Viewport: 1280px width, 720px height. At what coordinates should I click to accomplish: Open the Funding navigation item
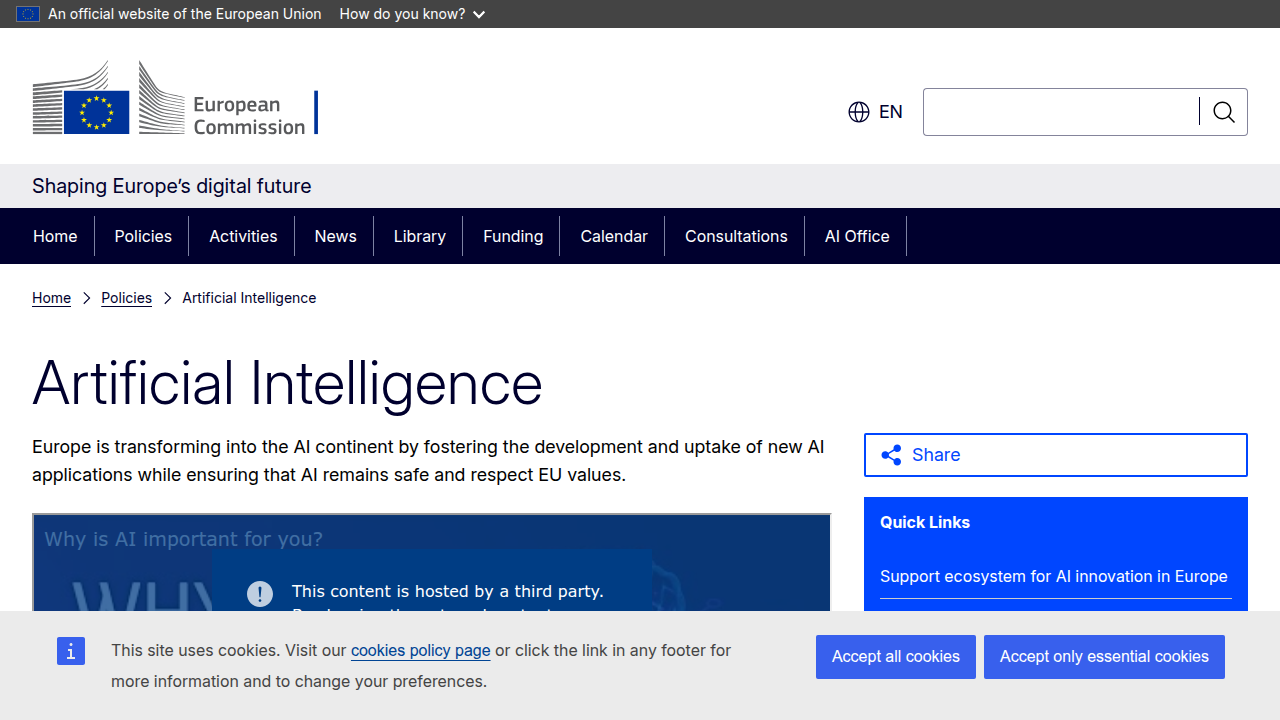click(513, 236)
